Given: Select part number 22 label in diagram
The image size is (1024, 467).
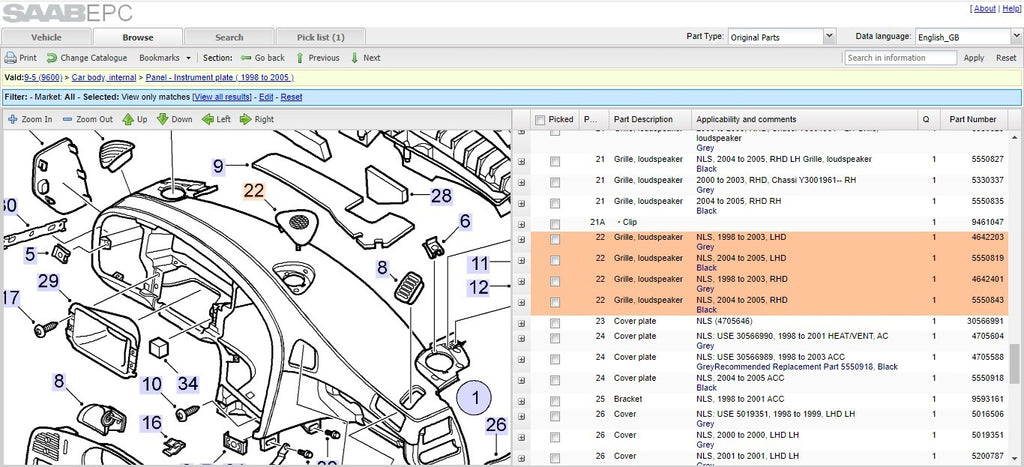Looking at the screenshot, I should pyautogui.click(x=254, y=191).
